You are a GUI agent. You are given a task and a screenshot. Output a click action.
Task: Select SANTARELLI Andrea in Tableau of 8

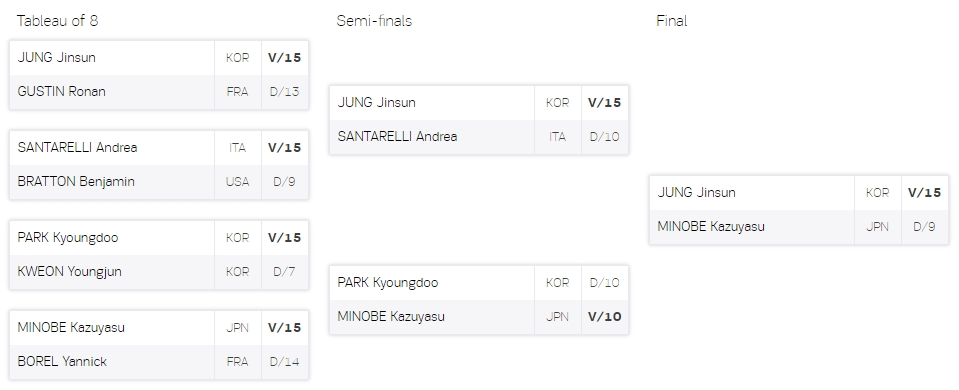click(77, 147)
